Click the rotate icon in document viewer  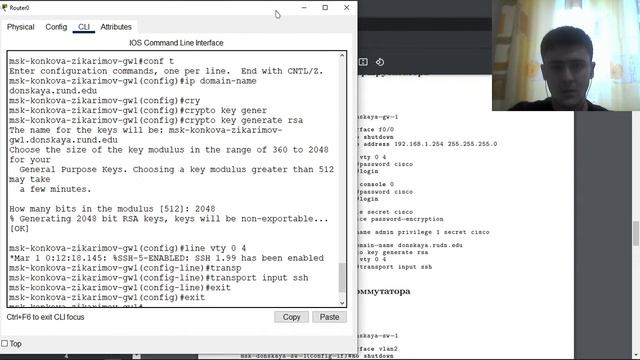coord(380,62)
